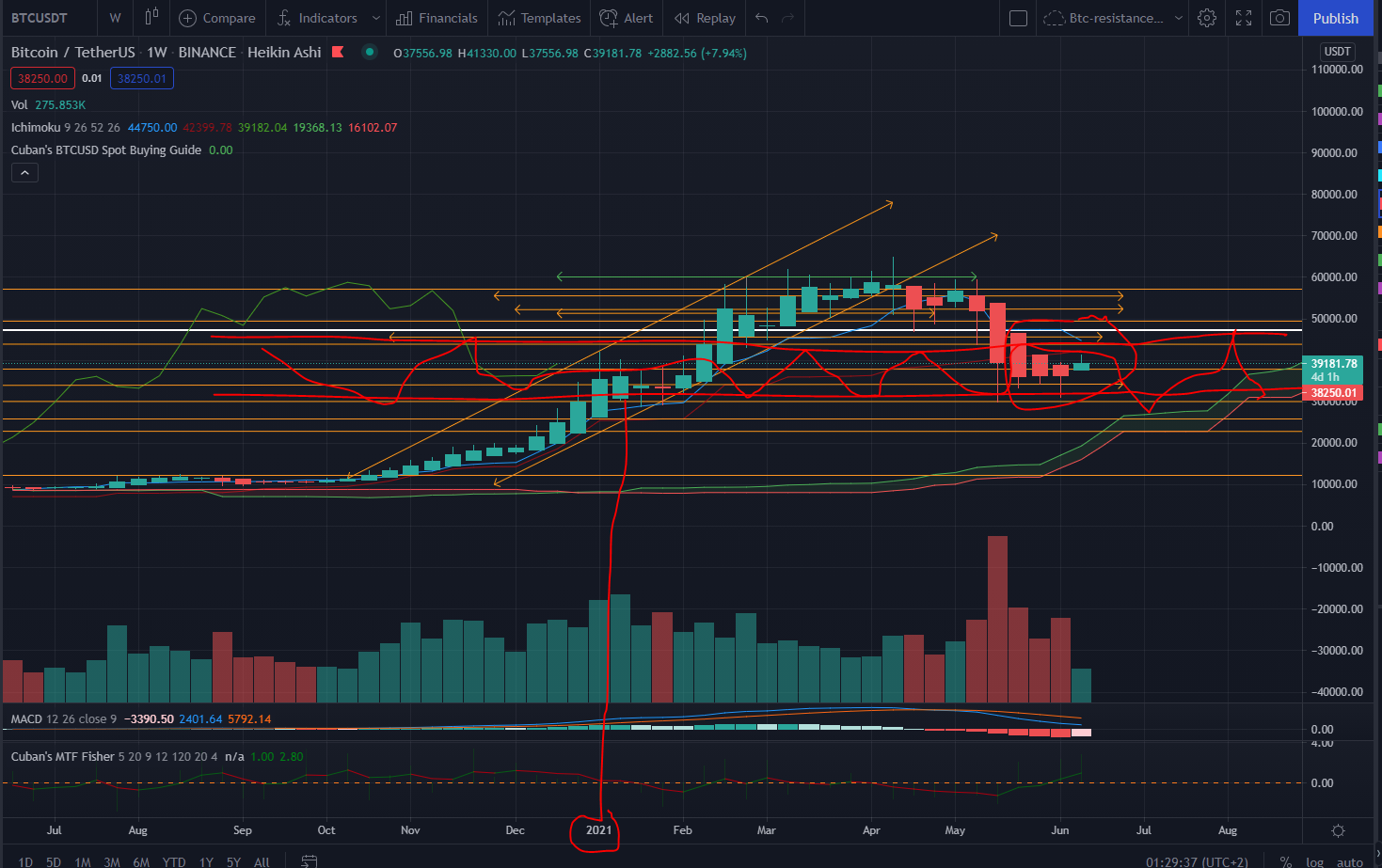Image resolution: width=1382 pixels, height=868 pixels.
Task: Set range to 5Y
Action: click(x=233, y=861)
